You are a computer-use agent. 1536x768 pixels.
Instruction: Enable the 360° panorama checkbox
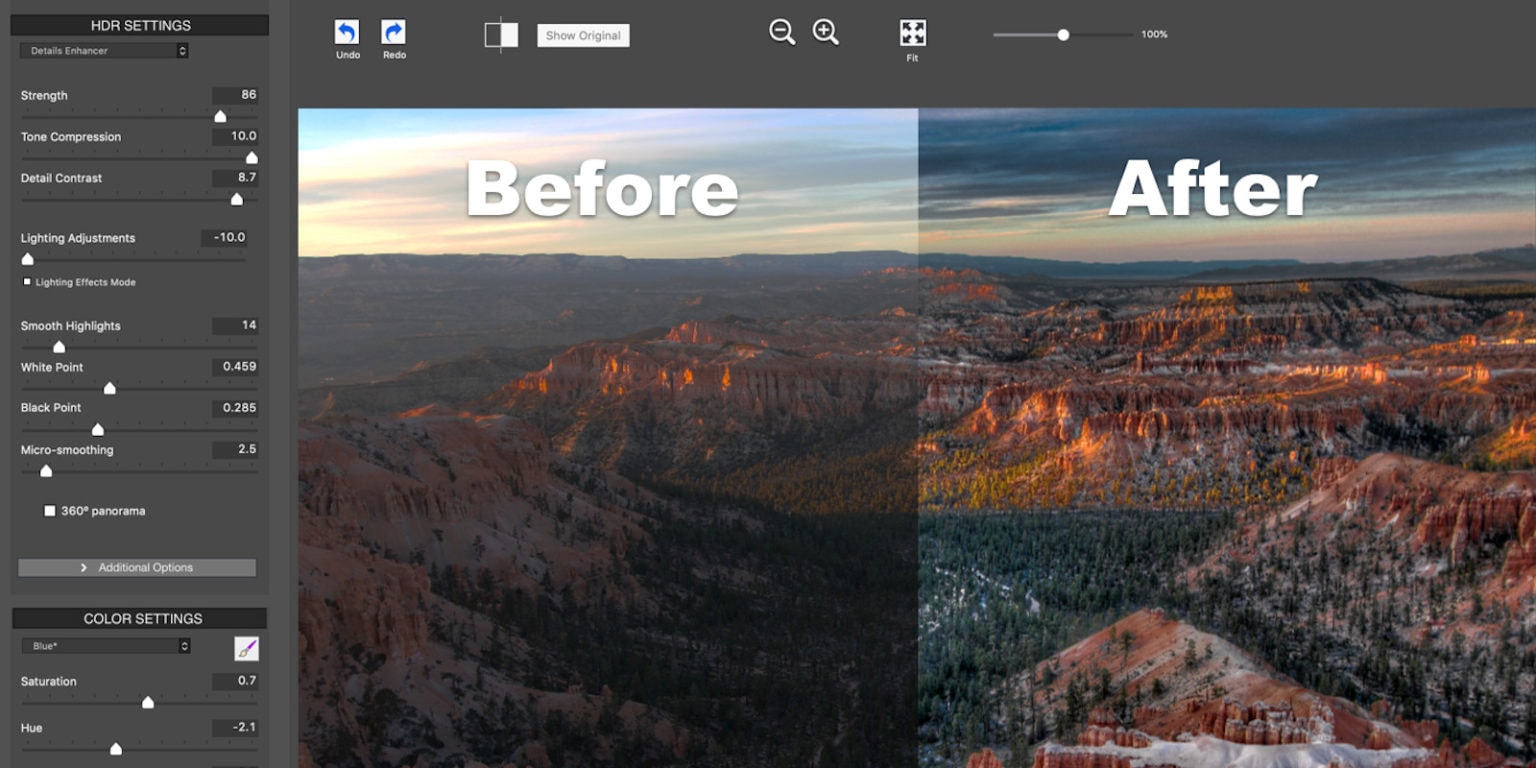click(50, 511)
